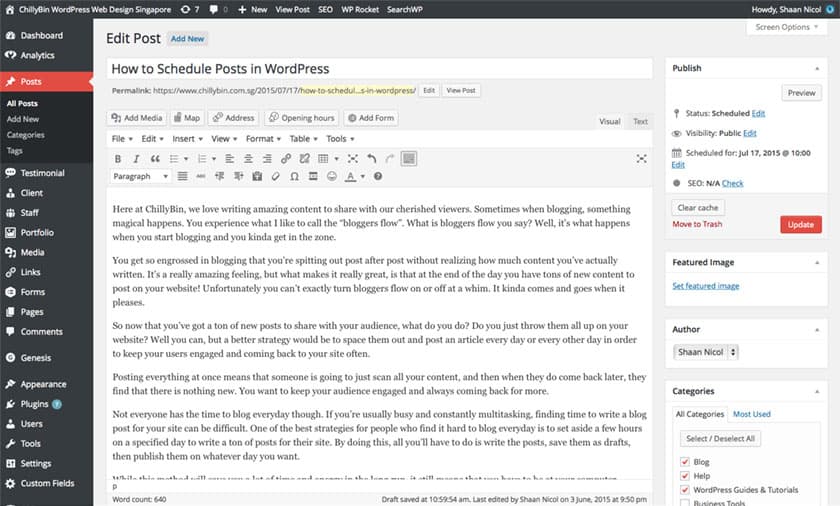Toggle the toolbar kitchen sink button
840x506 pixels.
(409, 158)
